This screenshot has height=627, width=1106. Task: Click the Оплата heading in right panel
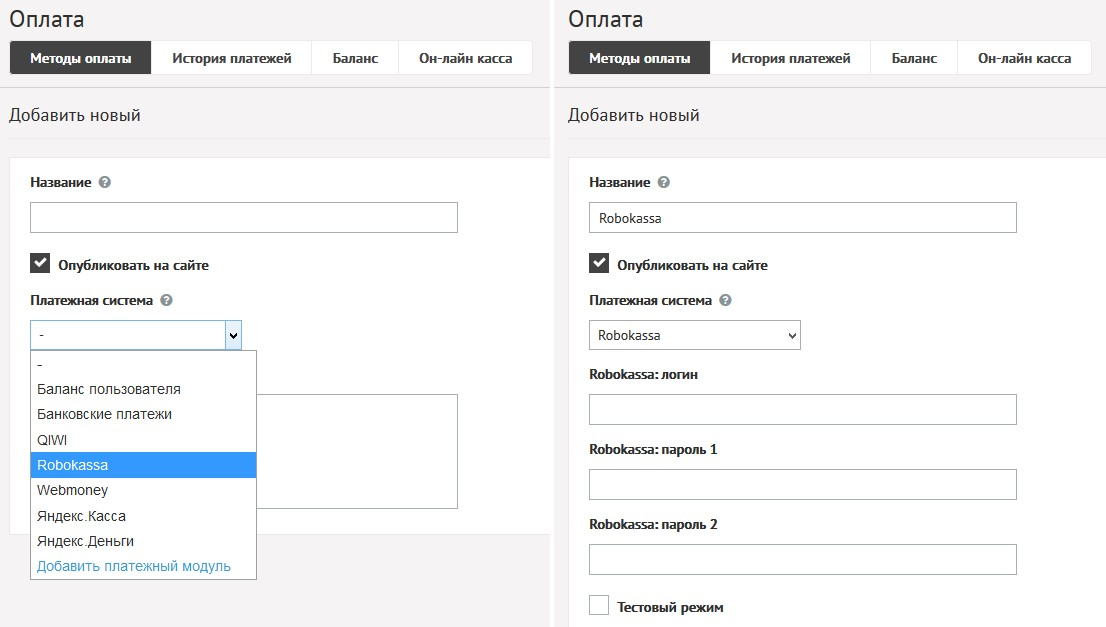(605, 19)
